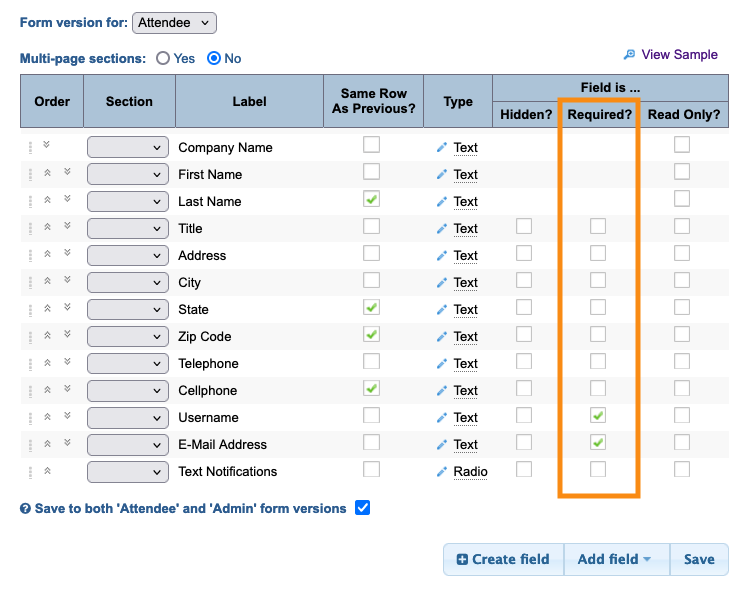Move Text Notifications field up

tap(46, 470)
